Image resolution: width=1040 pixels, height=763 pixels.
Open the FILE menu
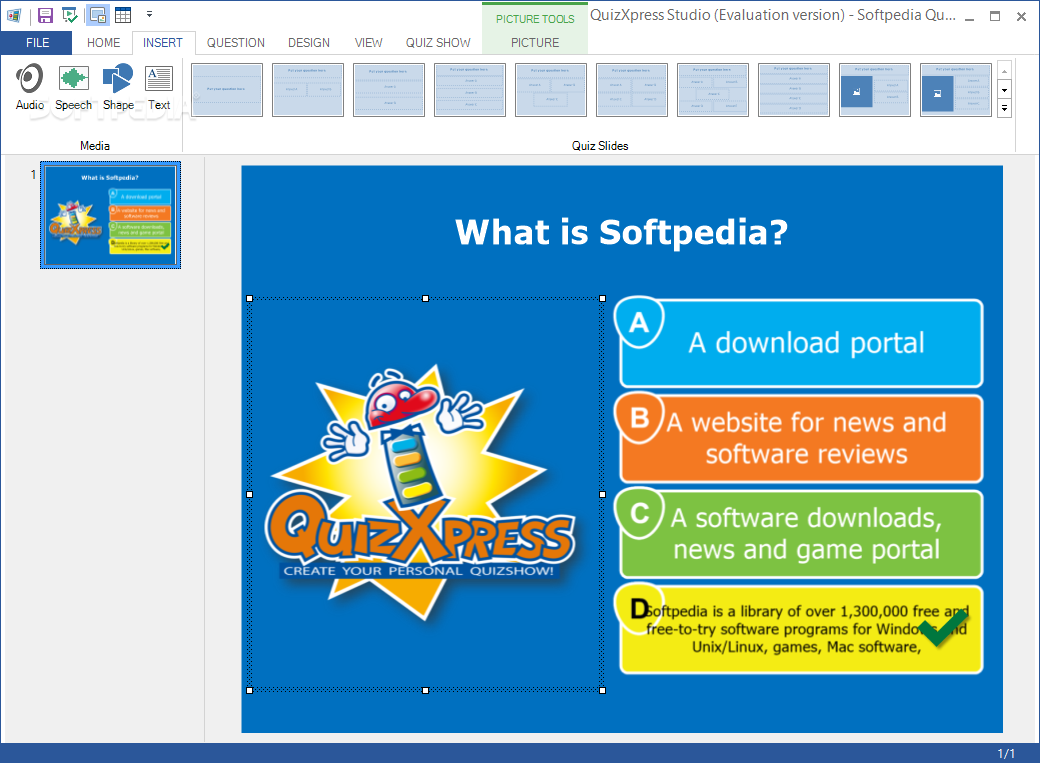(x=37, y=42)
